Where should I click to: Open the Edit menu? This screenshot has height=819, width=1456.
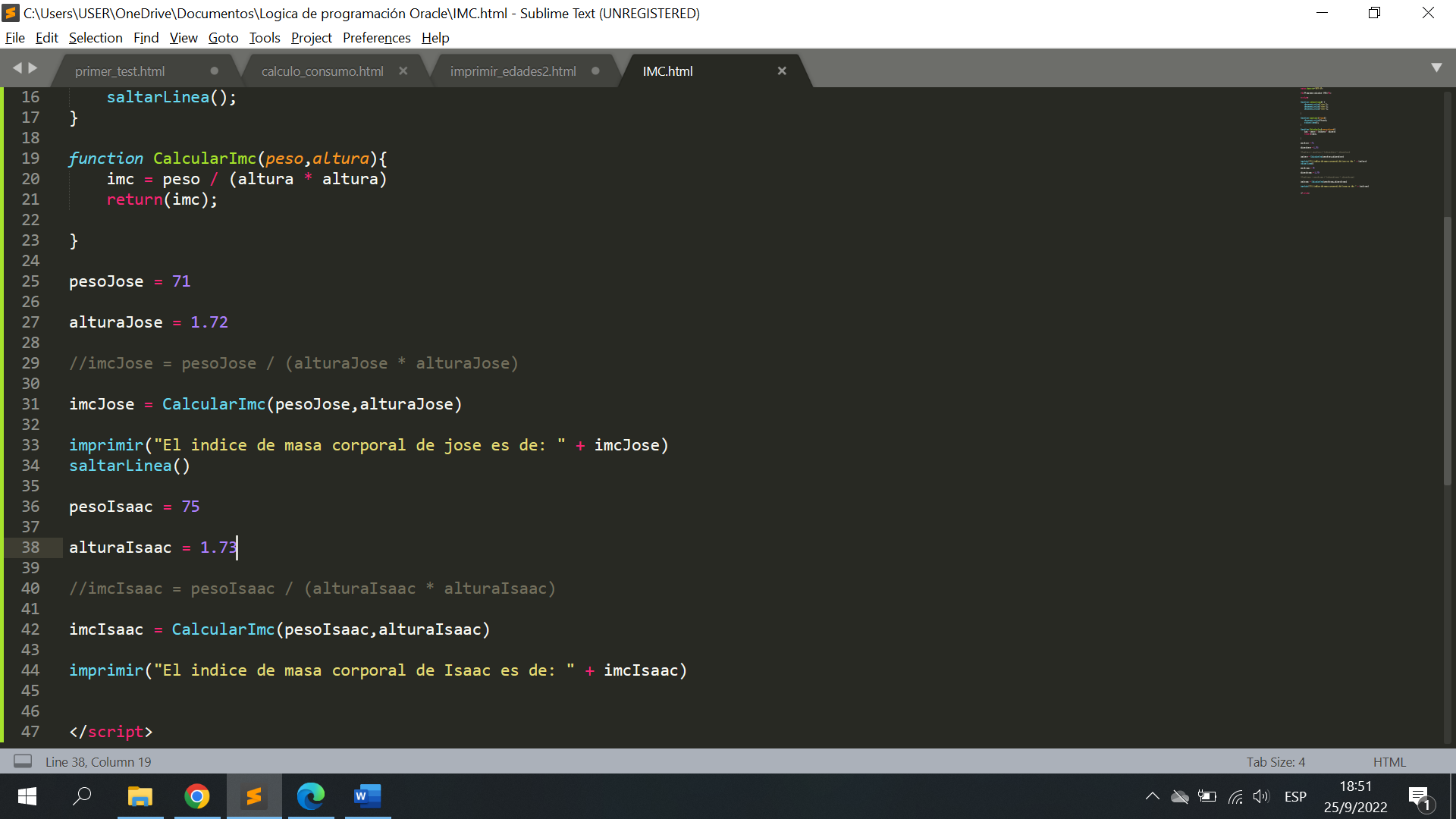tap(46, 38)
